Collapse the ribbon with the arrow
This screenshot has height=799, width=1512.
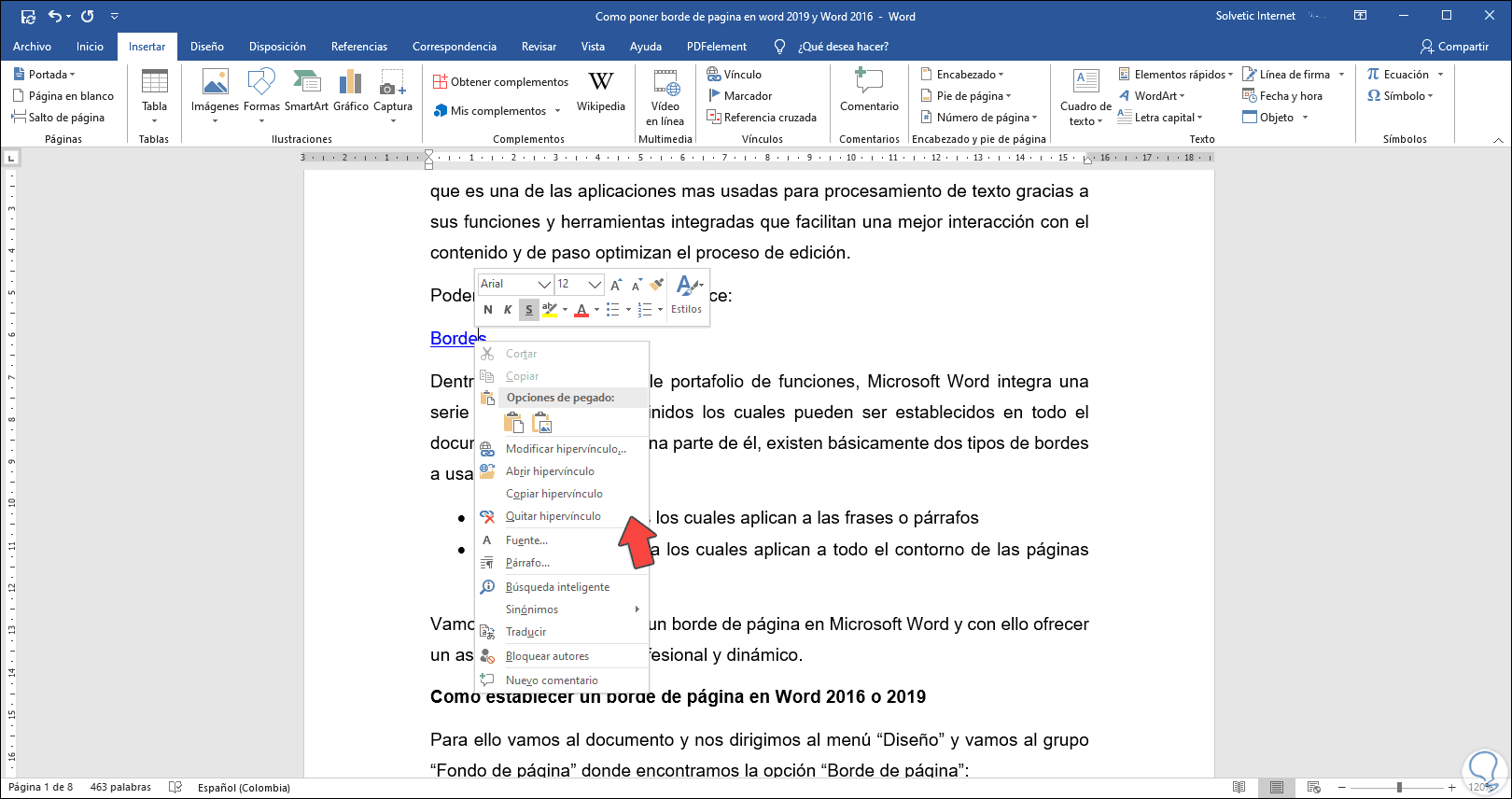[x=1499, y=140]
